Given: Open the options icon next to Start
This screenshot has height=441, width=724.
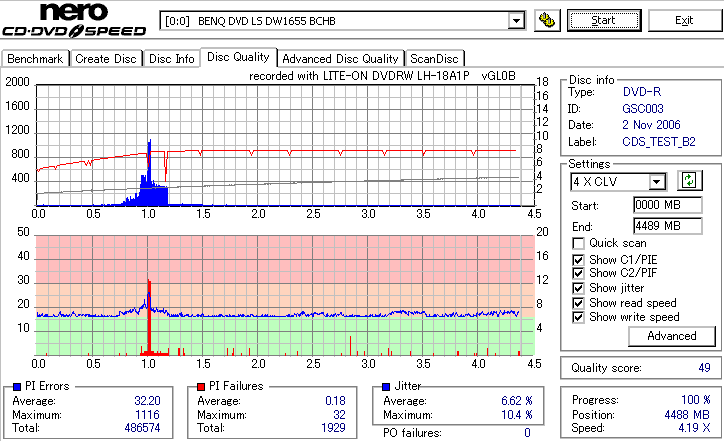Looking at the screenshot, I should [547, 20].
